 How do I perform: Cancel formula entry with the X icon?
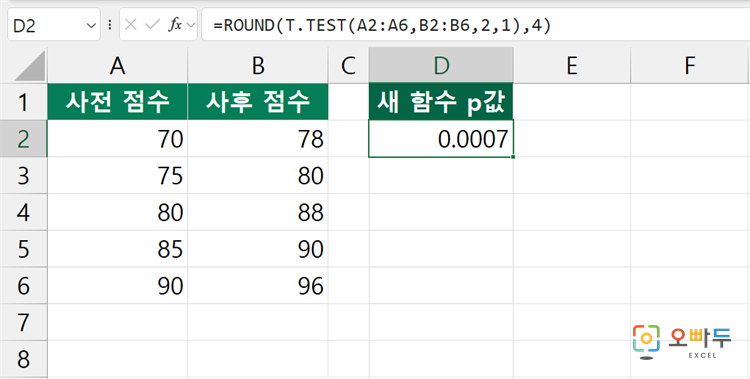tap(131, 25)
